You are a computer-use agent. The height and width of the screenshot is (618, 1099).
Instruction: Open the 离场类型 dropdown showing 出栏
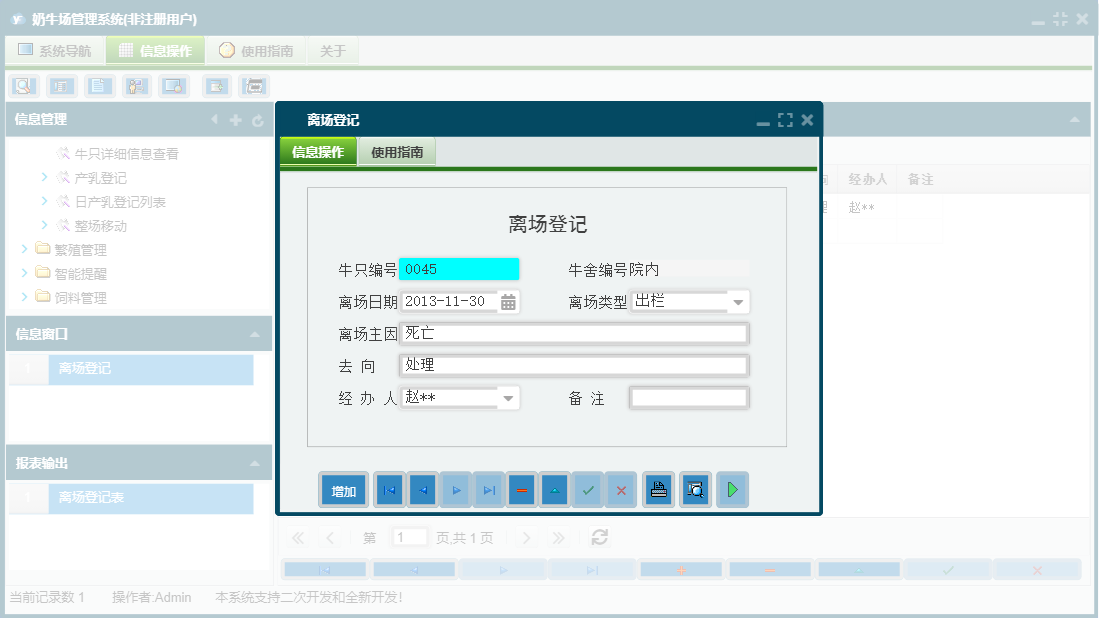click(x=736, y=301)
